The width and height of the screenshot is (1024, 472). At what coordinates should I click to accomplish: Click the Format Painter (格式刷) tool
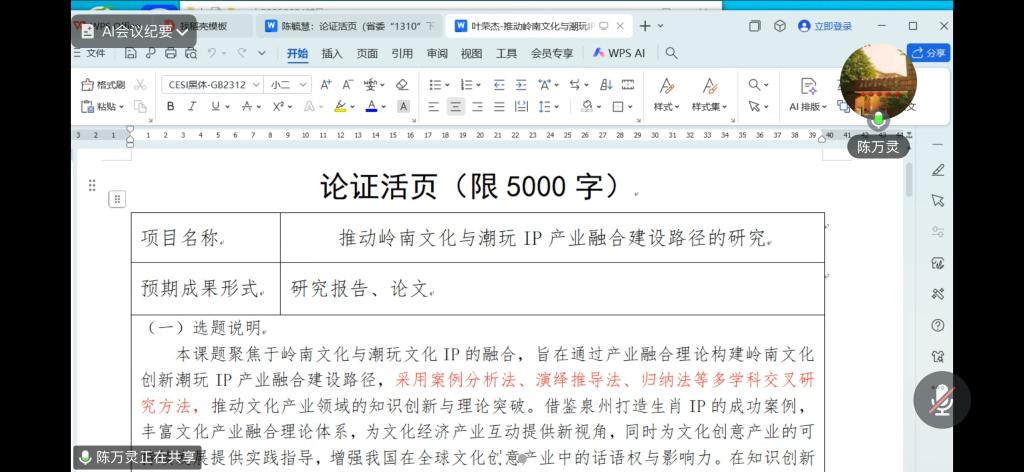click(103, 85)
